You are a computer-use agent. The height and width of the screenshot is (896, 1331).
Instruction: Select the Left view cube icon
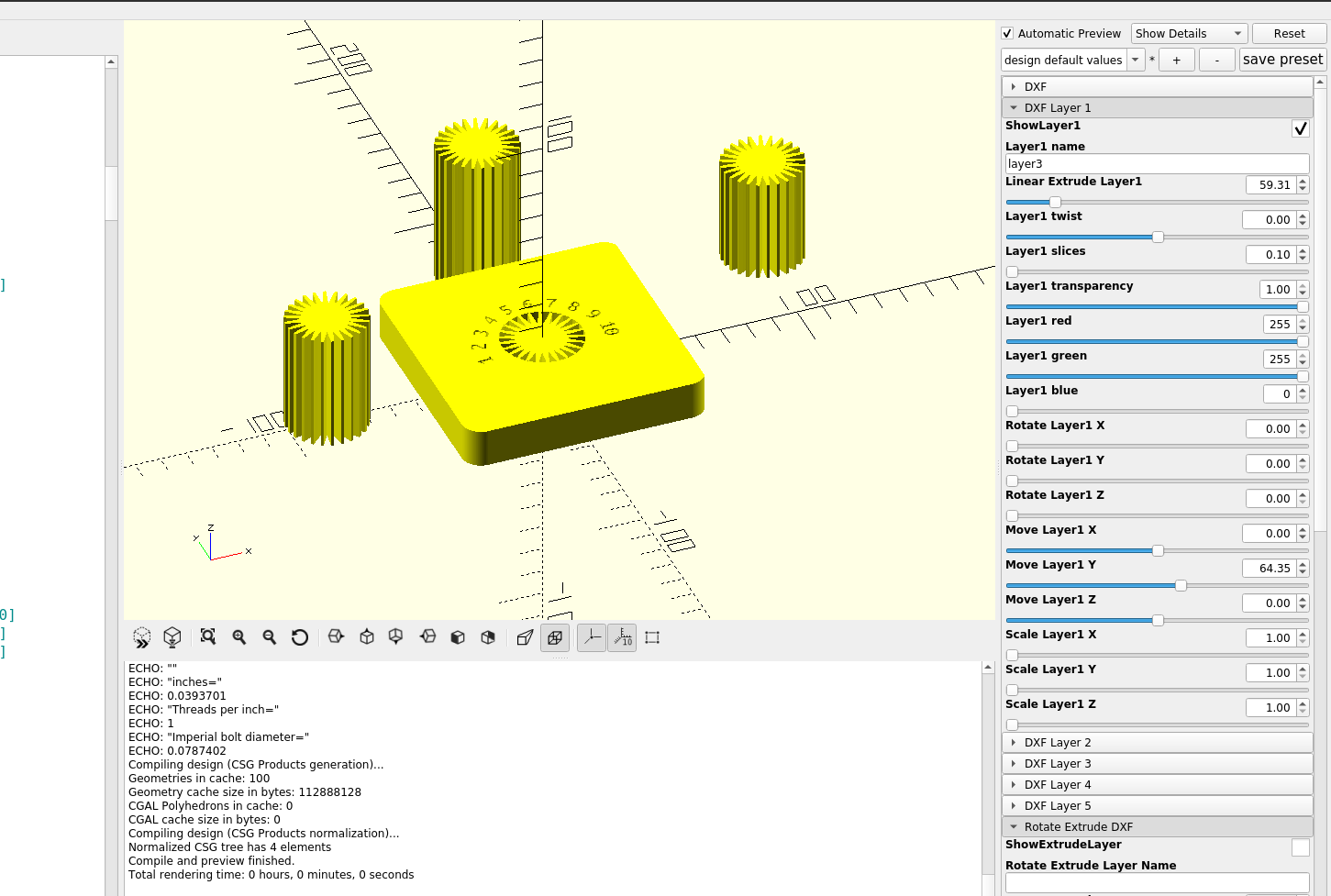(427, 637)
